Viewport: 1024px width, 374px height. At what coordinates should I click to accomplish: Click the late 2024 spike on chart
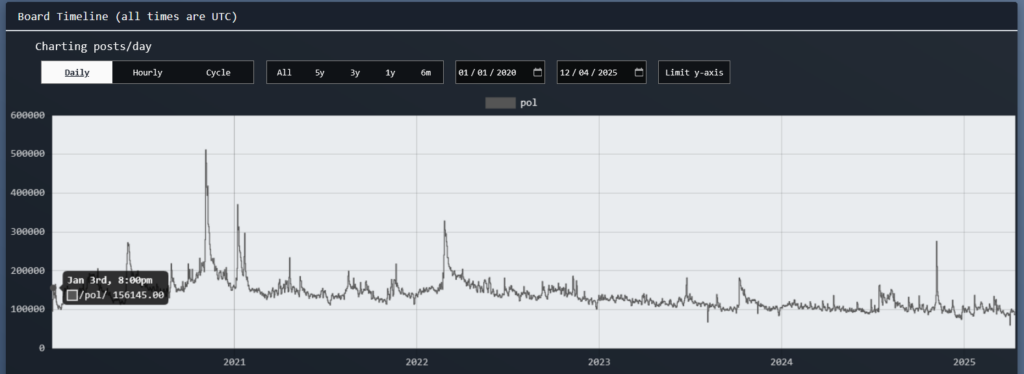(x=936, y=242)
